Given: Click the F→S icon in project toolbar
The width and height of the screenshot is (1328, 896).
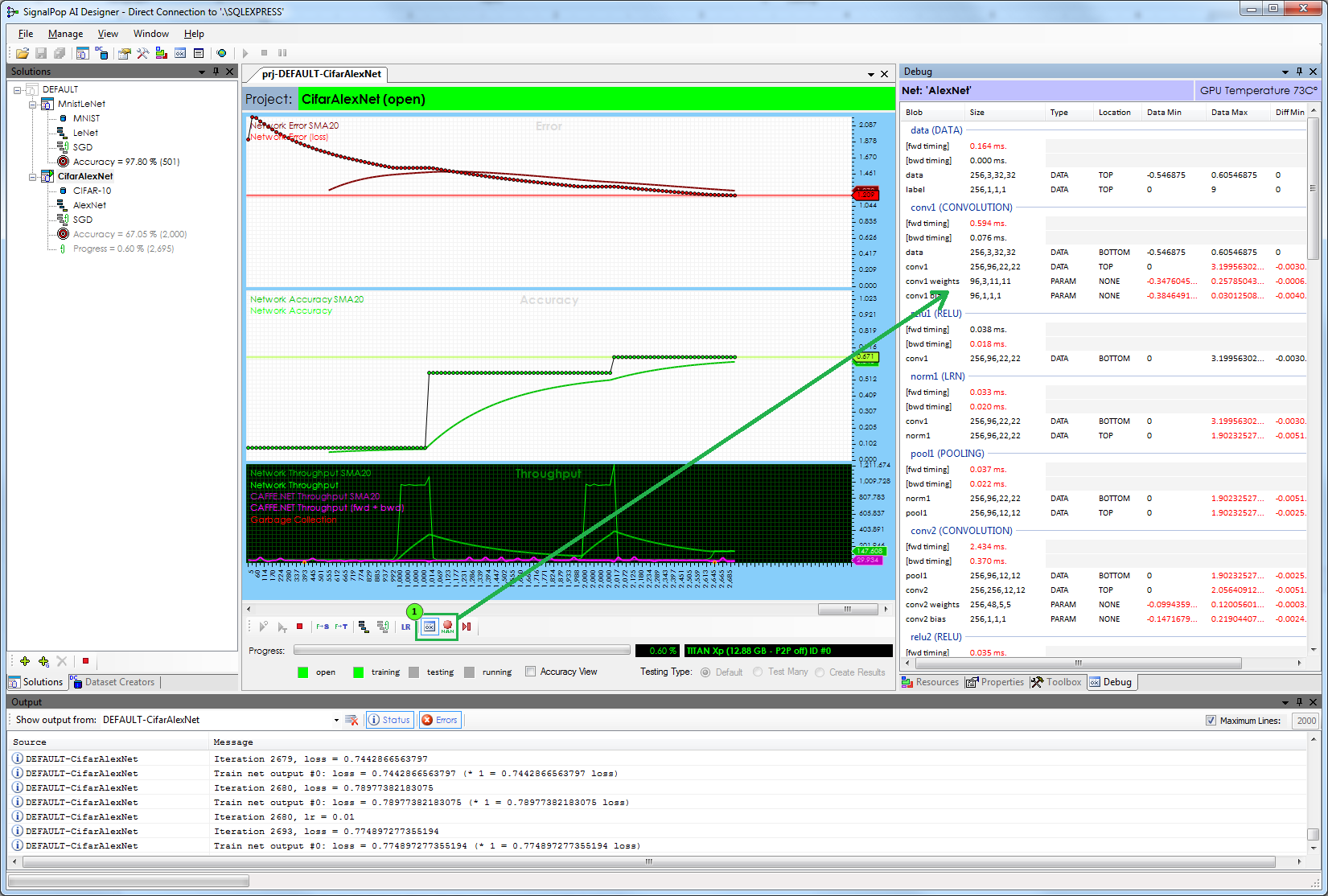Looking at the screenshot, I should coord(323,627).
